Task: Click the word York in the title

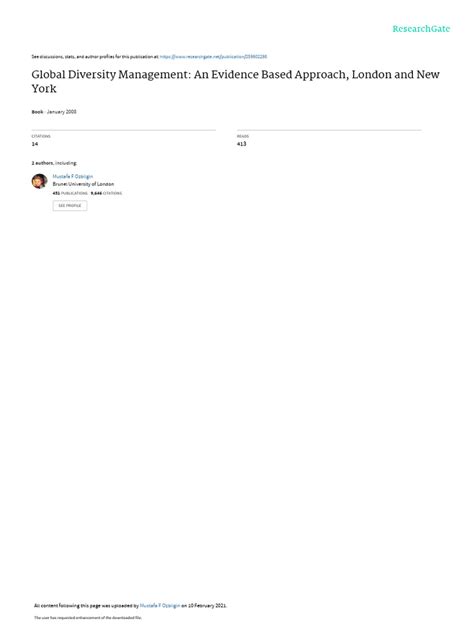Action: [x=44, y=89]
